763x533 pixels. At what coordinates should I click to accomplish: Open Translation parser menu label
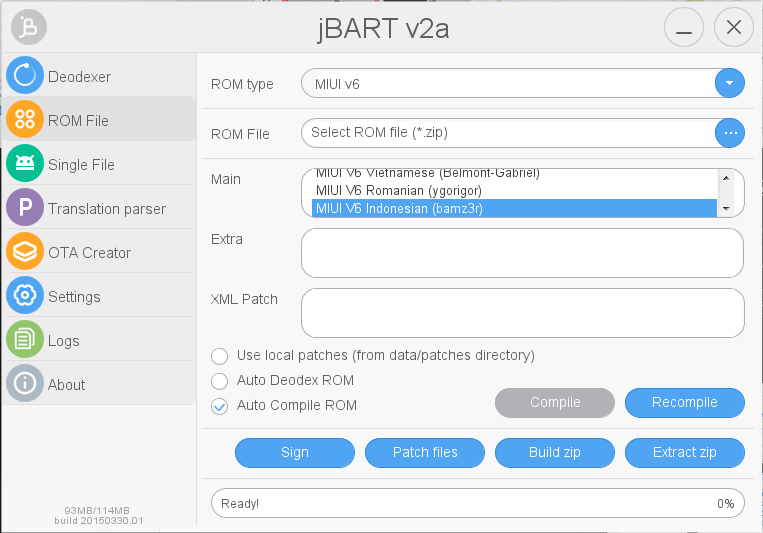pos(107,209)
